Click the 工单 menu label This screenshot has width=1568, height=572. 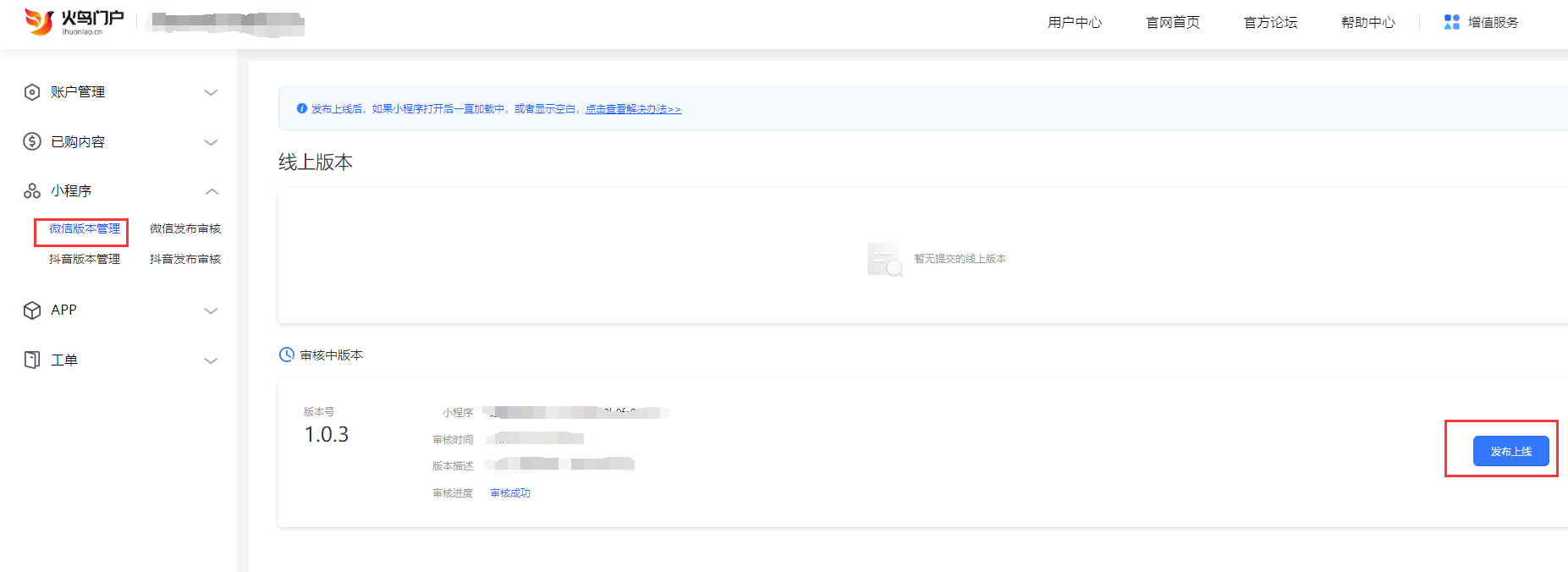point(64,360)
